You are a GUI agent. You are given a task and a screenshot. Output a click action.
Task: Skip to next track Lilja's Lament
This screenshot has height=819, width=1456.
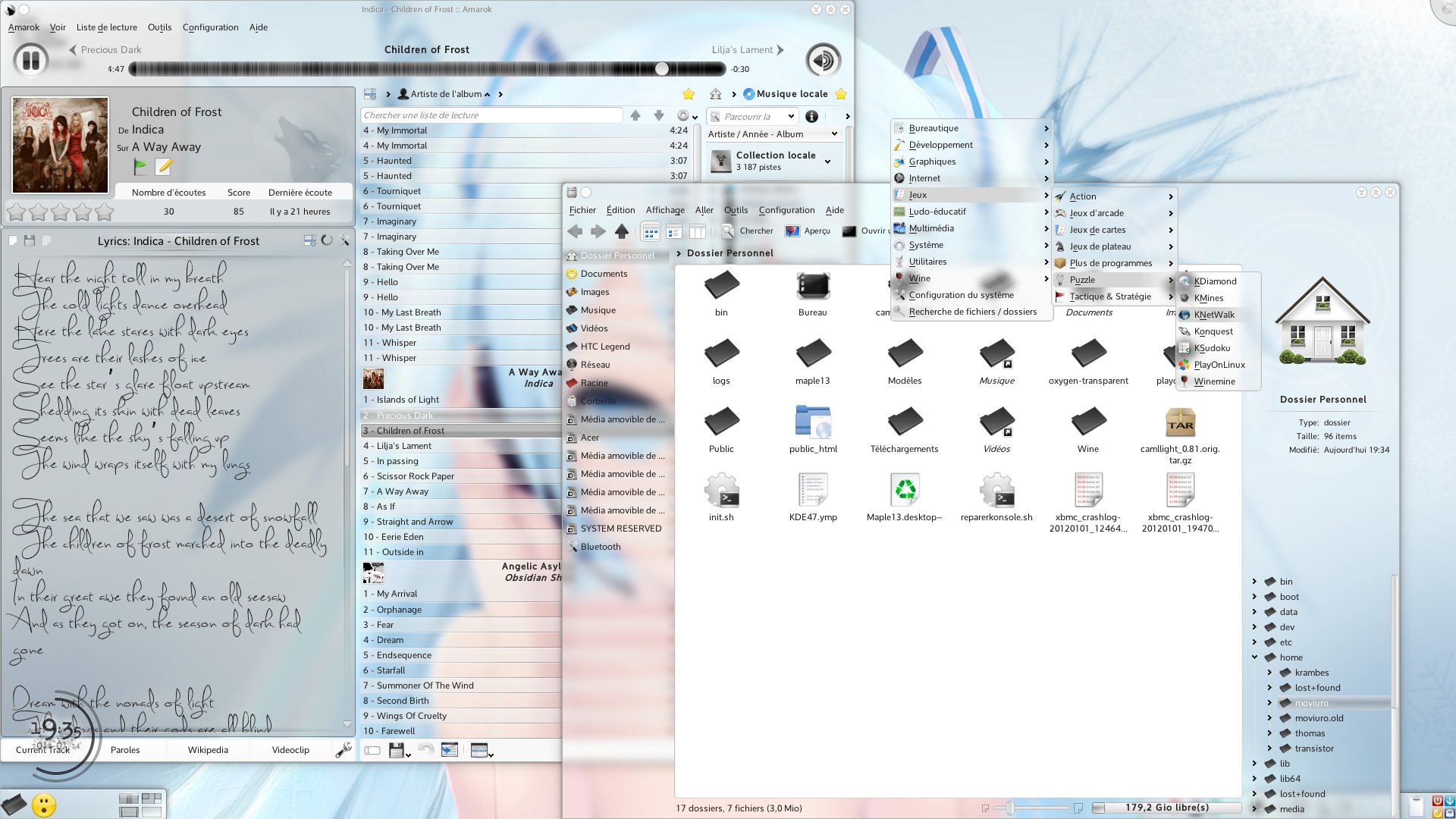coord(748,50)
